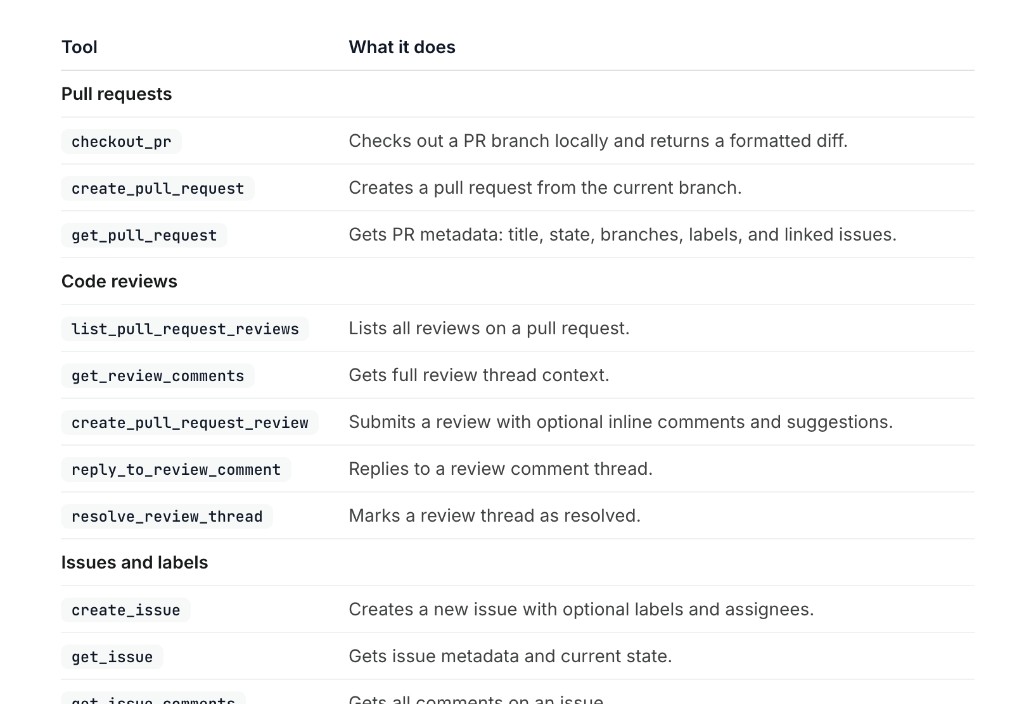Click the reply_to_review_comment tool name
This screenshot has height=704, width=1024.
point(175,470)
